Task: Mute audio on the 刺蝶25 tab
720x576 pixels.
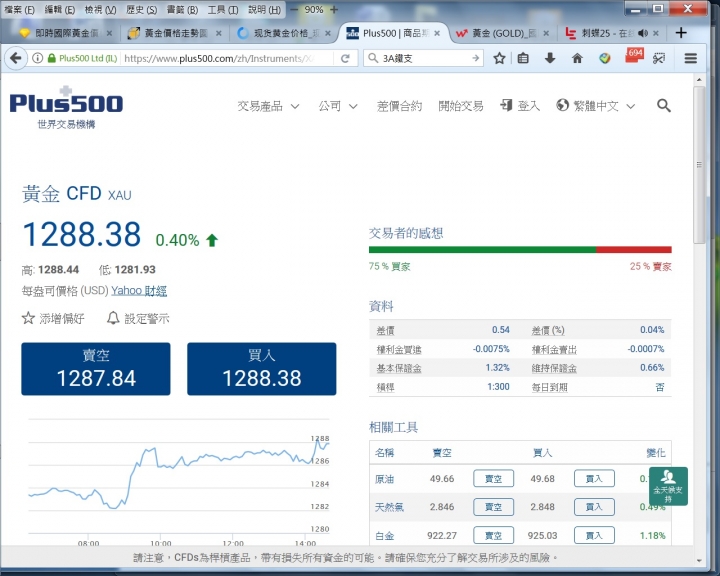Action: coord(643,33)
